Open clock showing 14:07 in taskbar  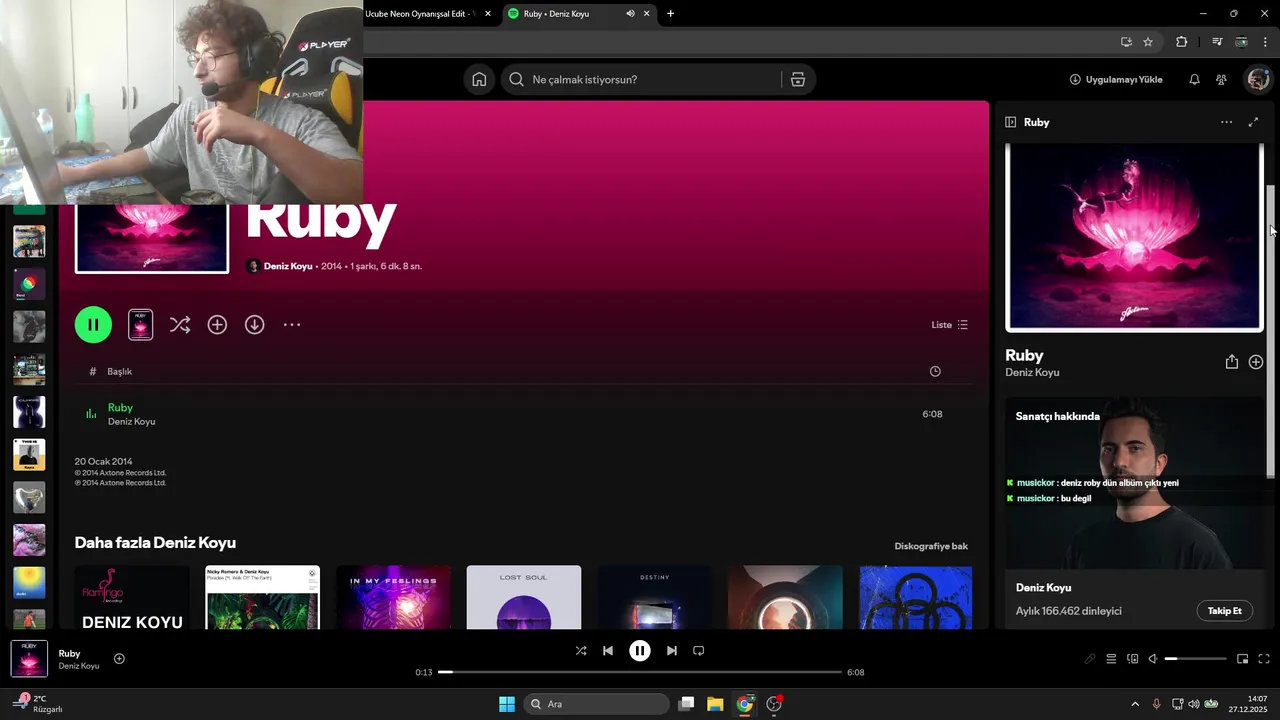click(x=1249, y=704)
